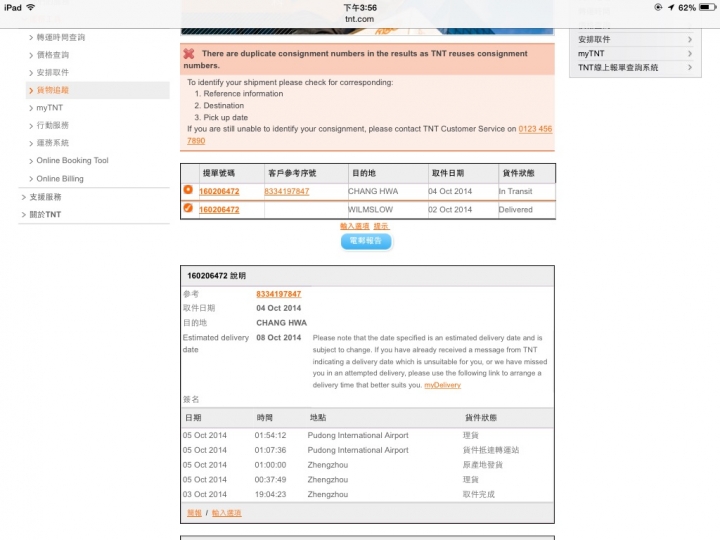Tap location arrow icon in status bar
The width and height of the screenshot is (720, 540).
coord(671,7)
